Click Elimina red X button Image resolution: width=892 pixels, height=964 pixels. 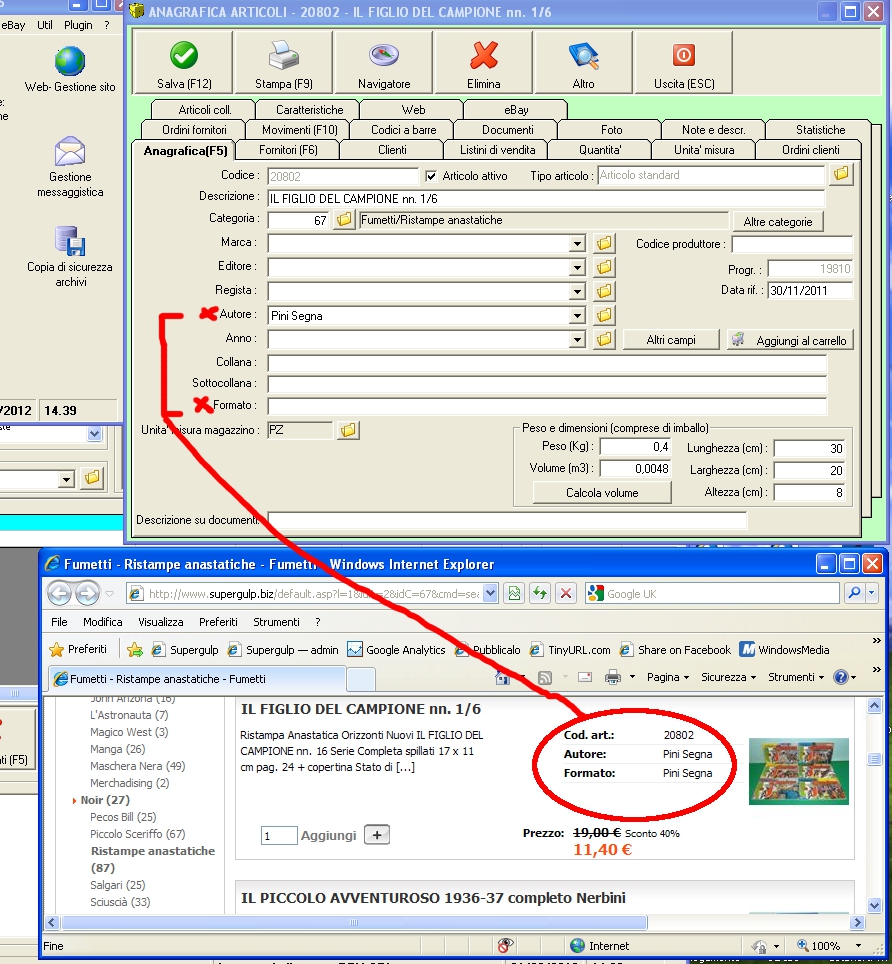484,63
